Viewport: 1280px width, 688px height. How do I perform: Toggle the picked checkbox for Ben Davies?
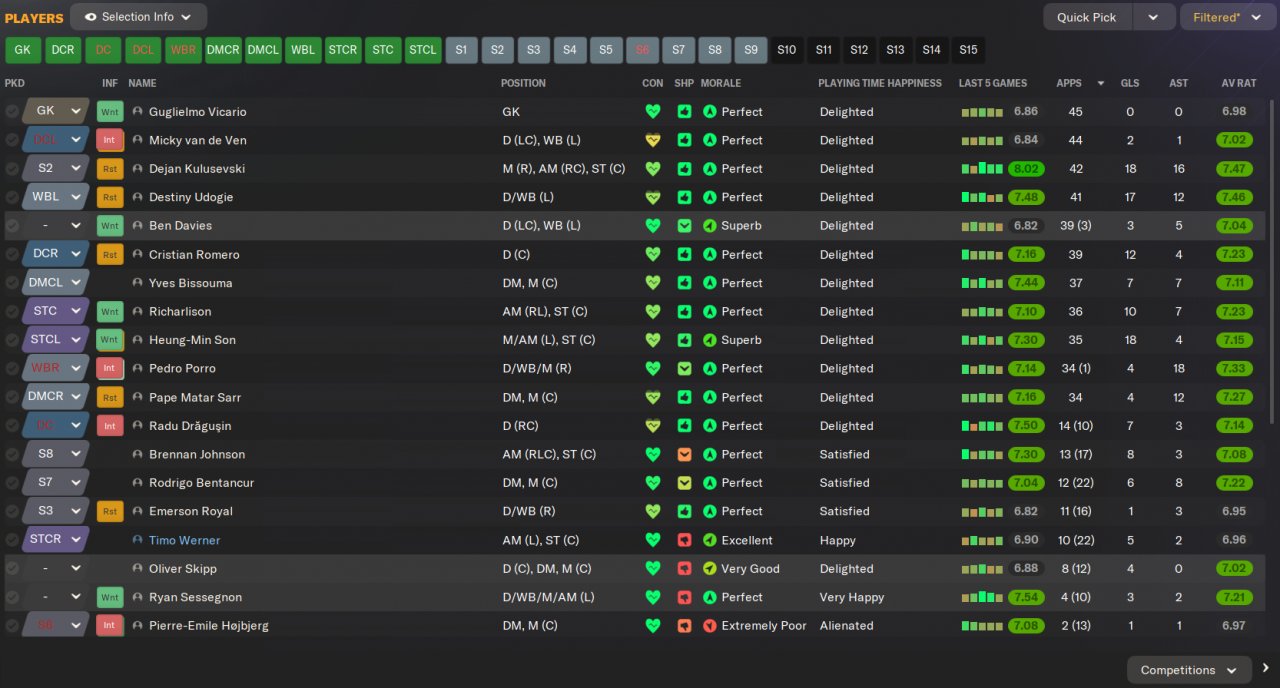pos(12,226)
